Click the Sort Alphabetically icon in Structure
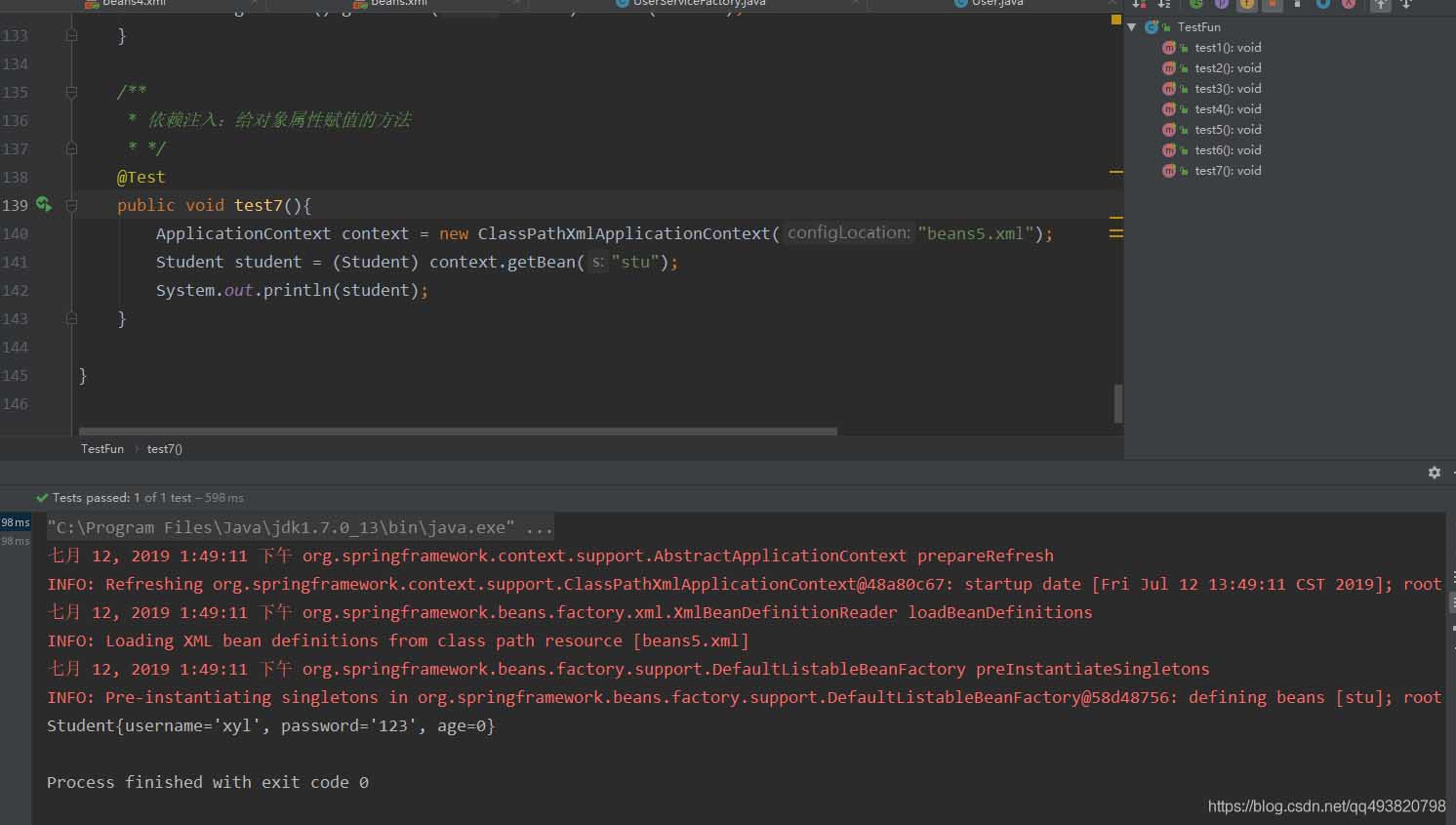Screen dimensions: 1456x825 pyautogui.click(x=1163, y=4)
